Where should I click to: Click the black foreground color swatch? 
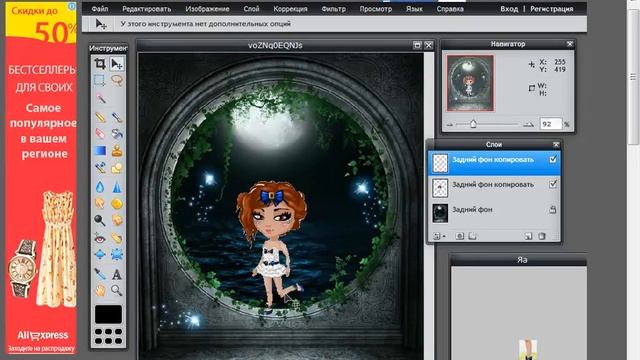pos(108,314)
